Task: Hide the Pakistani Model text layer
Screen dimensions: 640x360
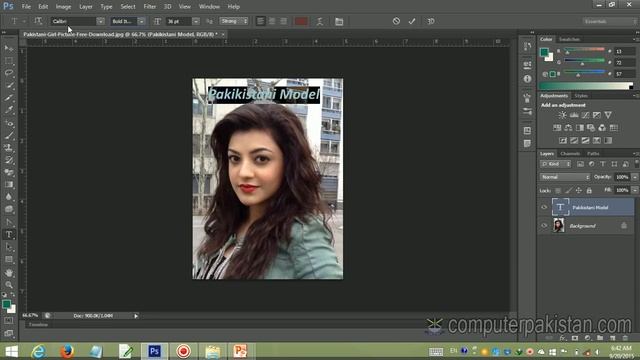Action: tap(544, 207)
